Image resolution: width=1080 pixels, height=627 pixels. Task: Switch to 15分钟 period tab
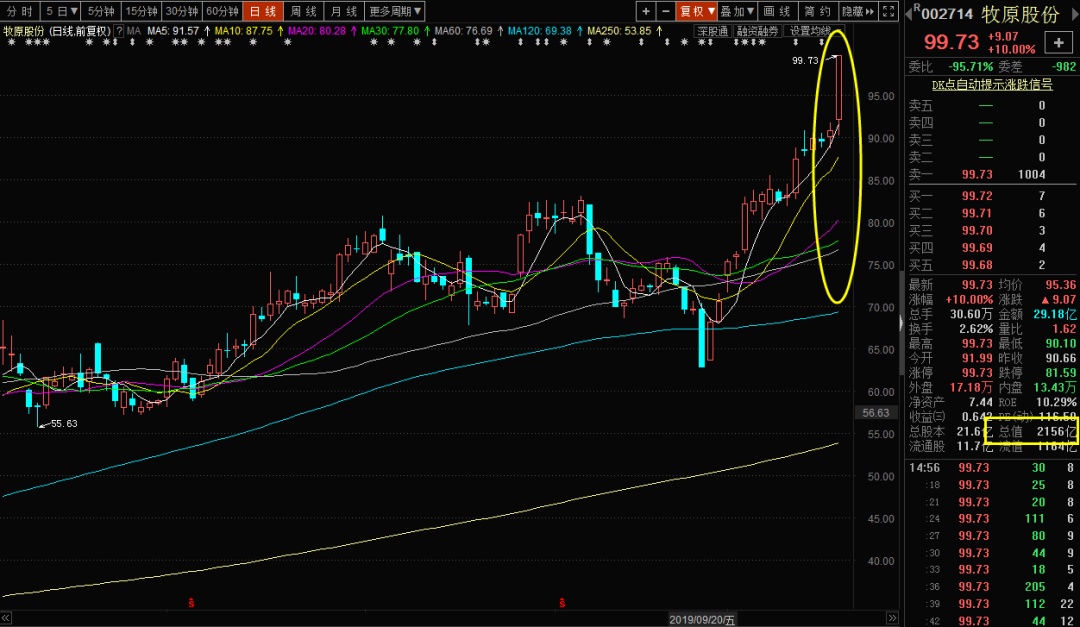pos(141,11)
